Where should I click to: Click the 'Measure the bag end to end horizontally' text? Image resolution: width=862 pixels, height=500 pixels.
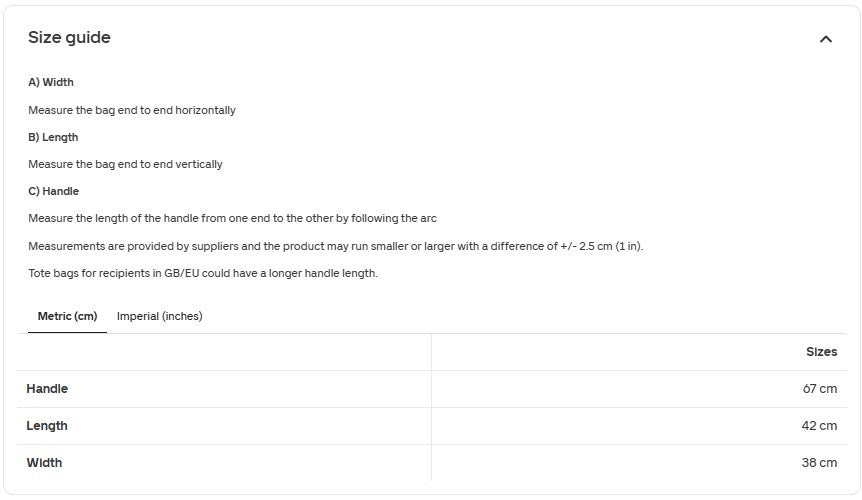coord(132,110)
